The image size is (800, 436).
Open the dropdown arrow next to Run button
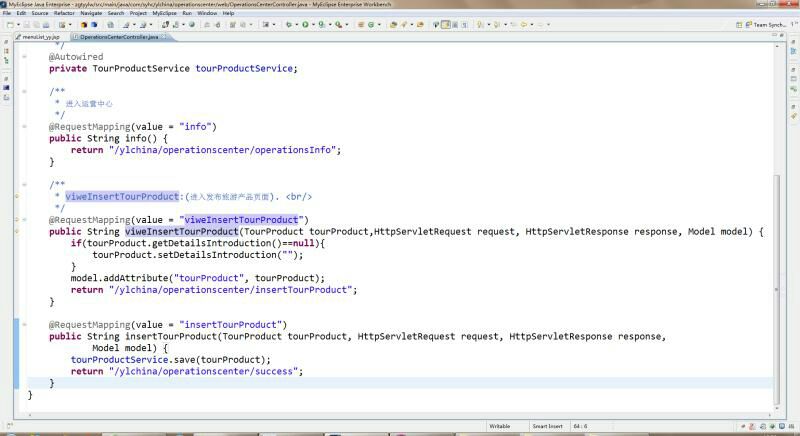tap(315, 24)
